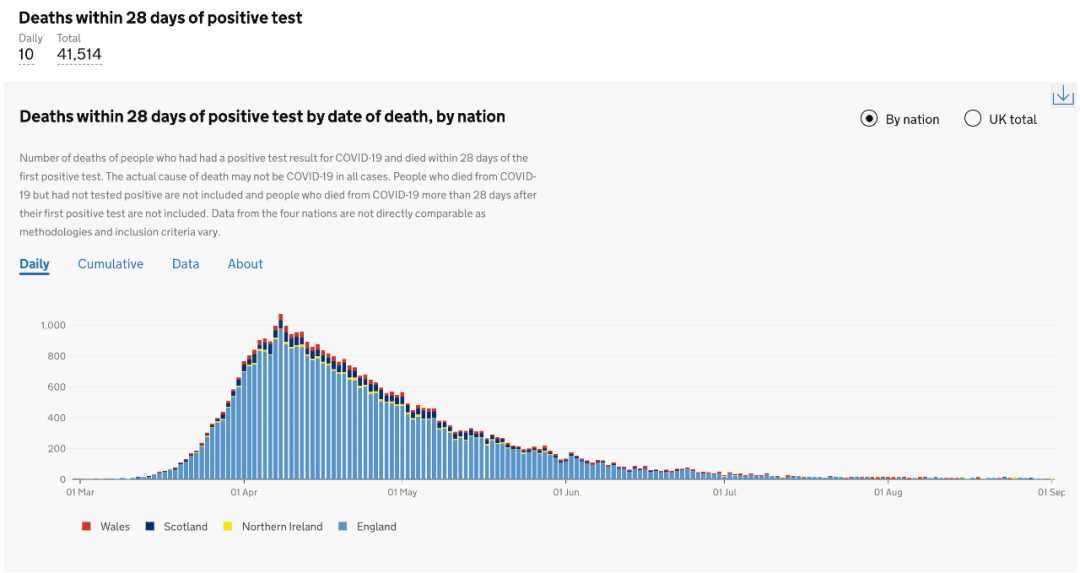Toggle the Wales red legend swatch

86,526
